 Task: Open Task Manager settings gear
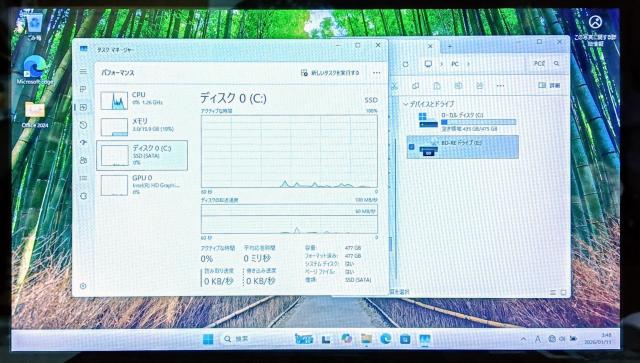83,286
